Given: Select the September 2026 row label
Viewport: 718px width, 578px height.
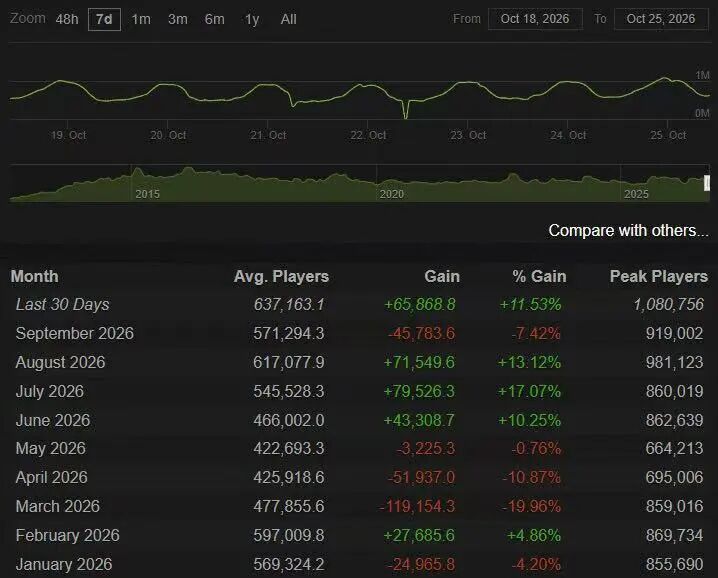Looking at the screenshot, I should [x=75, y=333].
